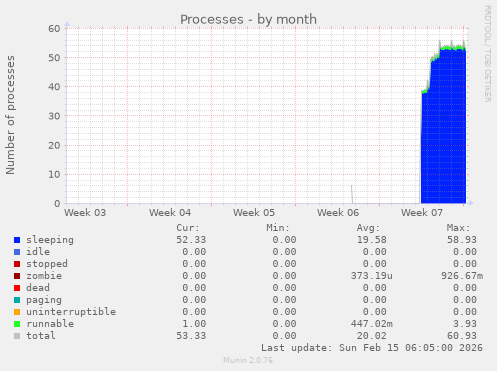Click the 'dead' legend label
This screenshot has width=497, height=371.
[38, 288]
